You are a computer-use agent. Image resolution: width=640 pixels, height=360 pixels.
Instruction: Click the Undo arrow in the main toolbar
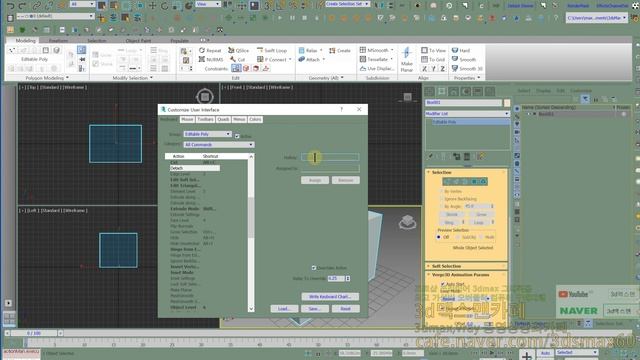[x=11, y=6]
